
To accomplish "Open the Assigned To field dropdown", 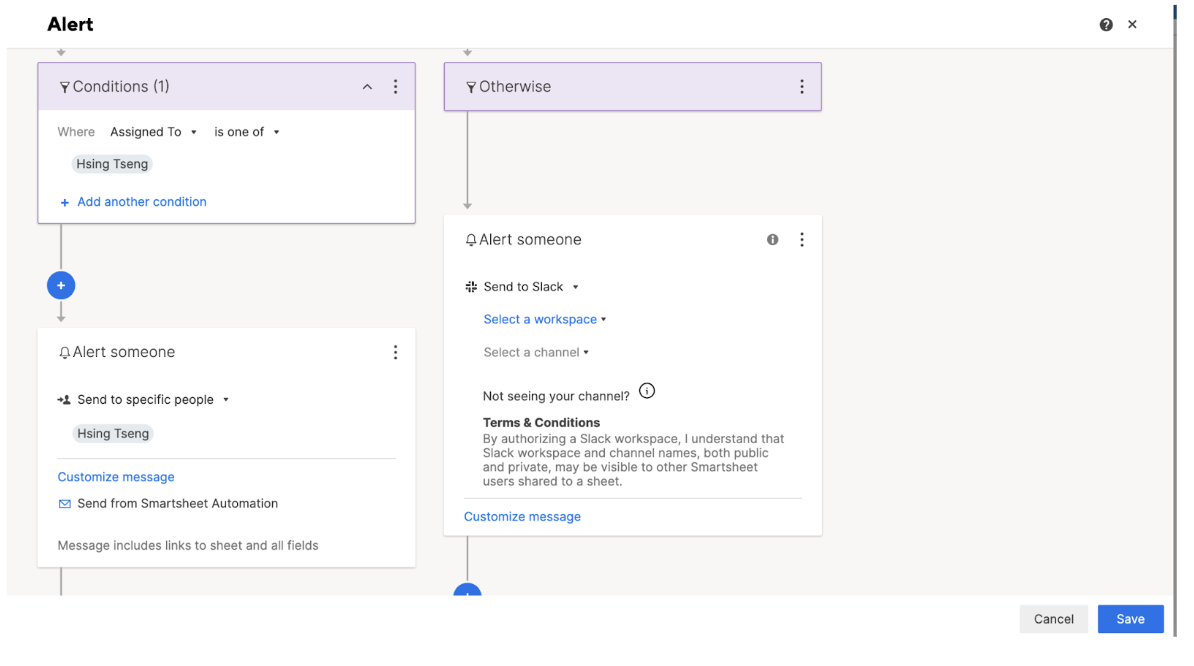I will coord(154,132).
